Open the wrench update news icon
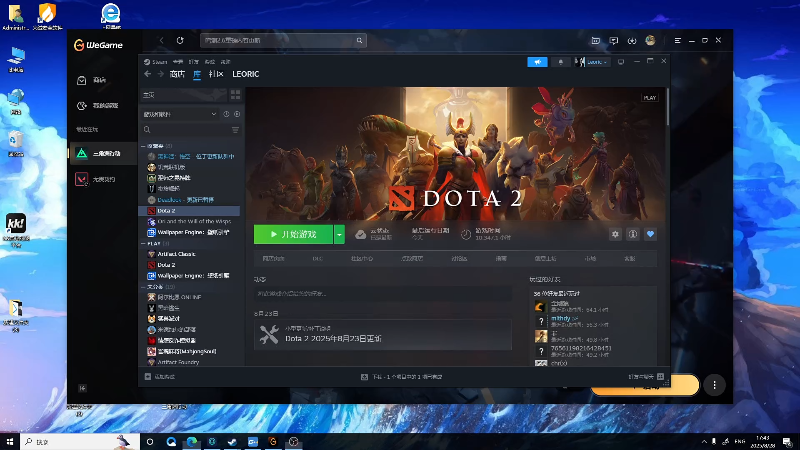 tap(269, 335)
